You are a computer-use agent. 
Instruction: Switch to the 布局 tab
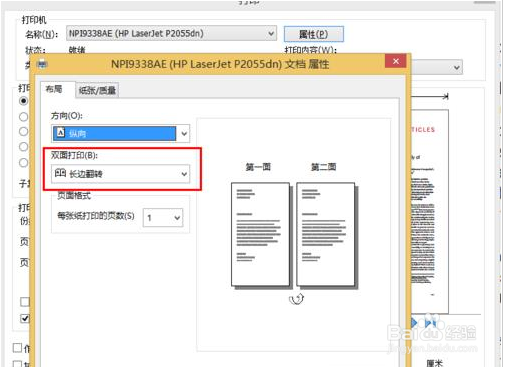54,89
